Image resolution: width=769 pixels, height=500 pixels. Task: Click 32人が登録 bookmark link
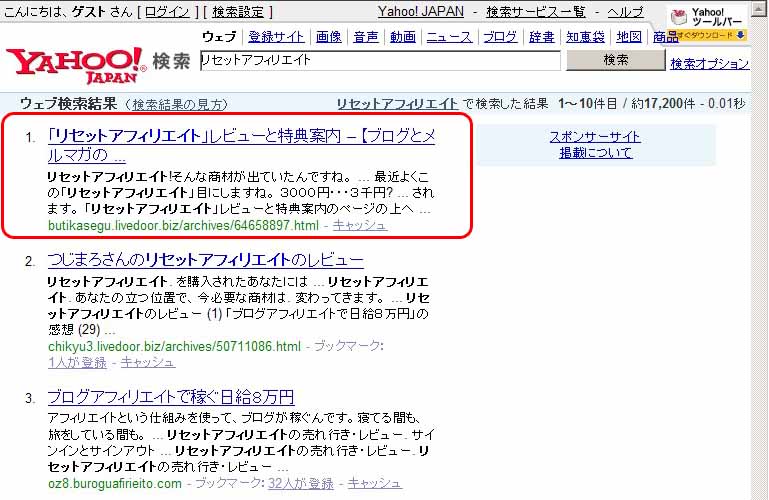pyautogui.click(x=301, y=484)
